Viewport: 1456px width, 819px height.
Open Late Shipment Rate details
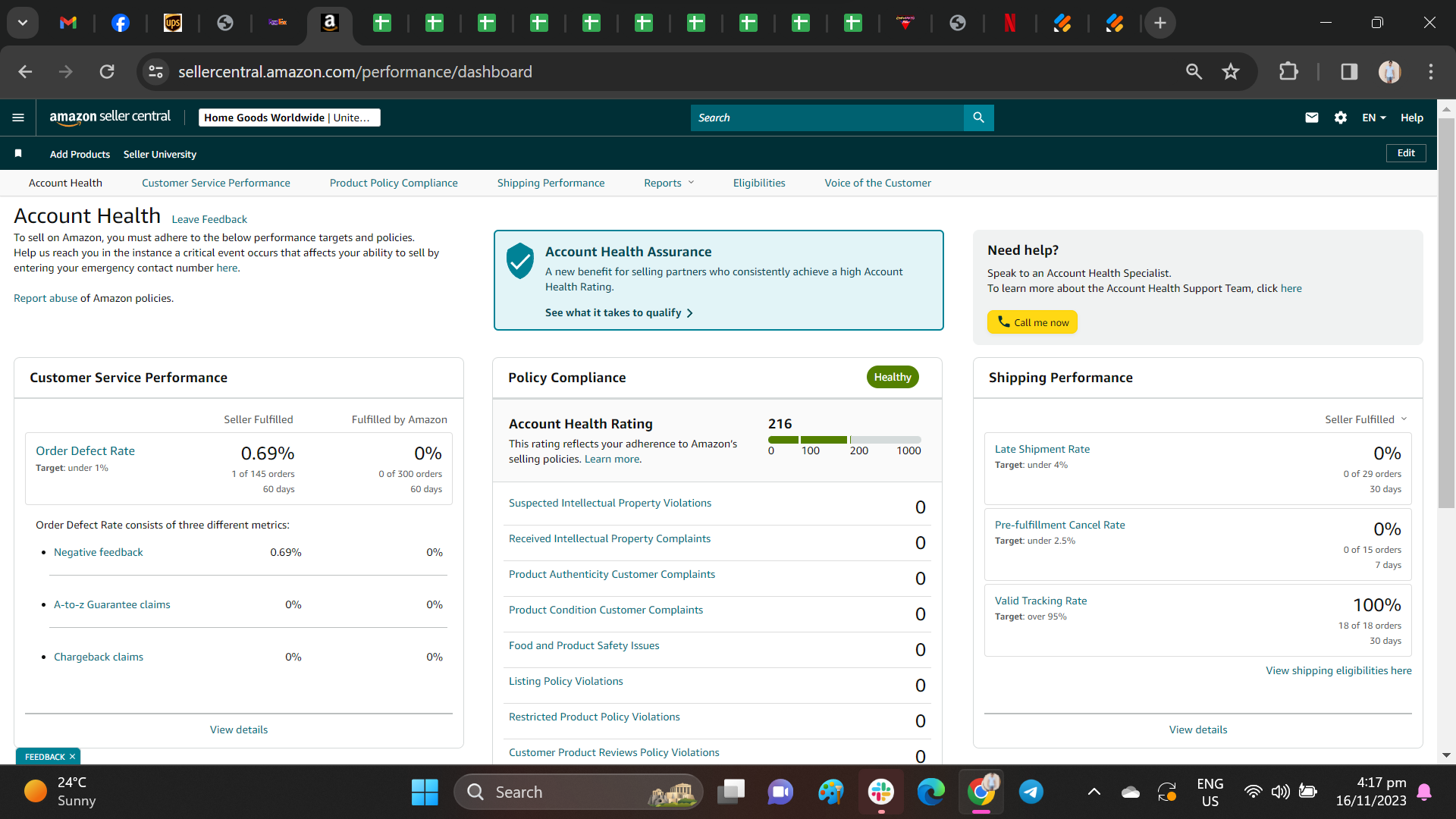(x=1042, y=449)
